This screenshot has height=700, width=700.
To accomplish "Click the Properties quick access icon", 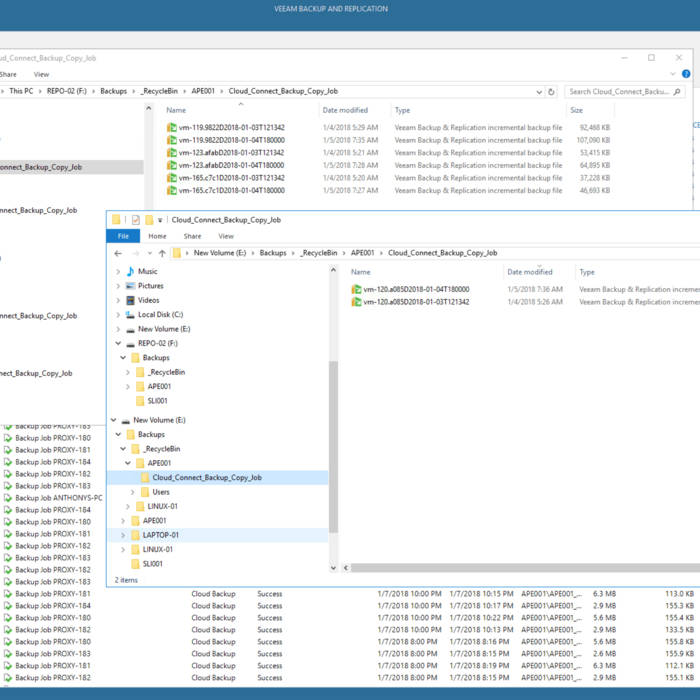I will (x=136, y=220).
